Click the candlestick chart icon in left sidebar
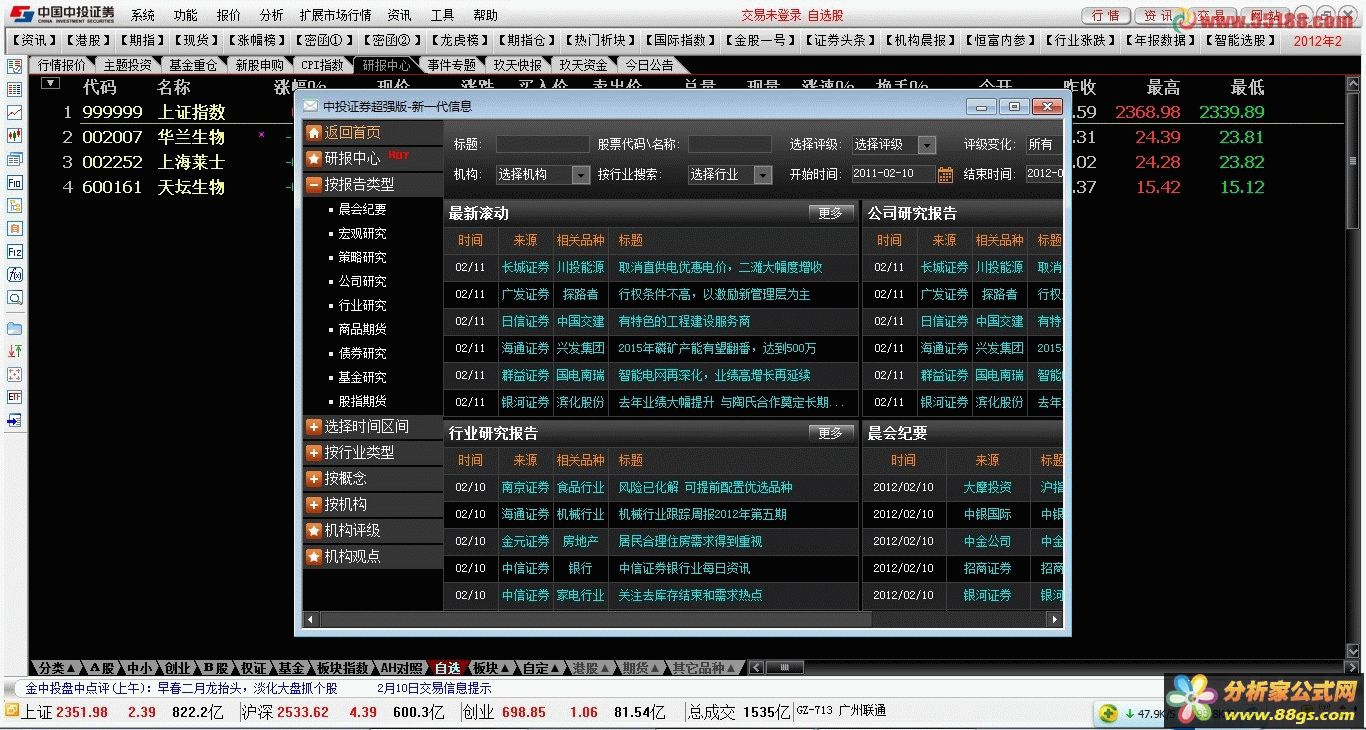The image size is (1366, 730). pos(14,135)
